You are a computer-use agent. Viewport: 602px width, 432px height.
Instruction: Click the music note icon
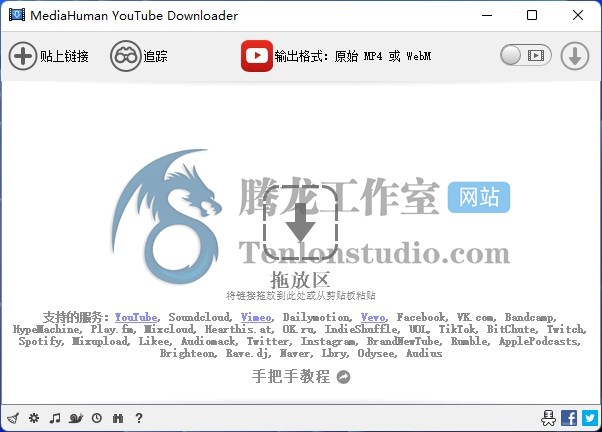coord(55,418)
